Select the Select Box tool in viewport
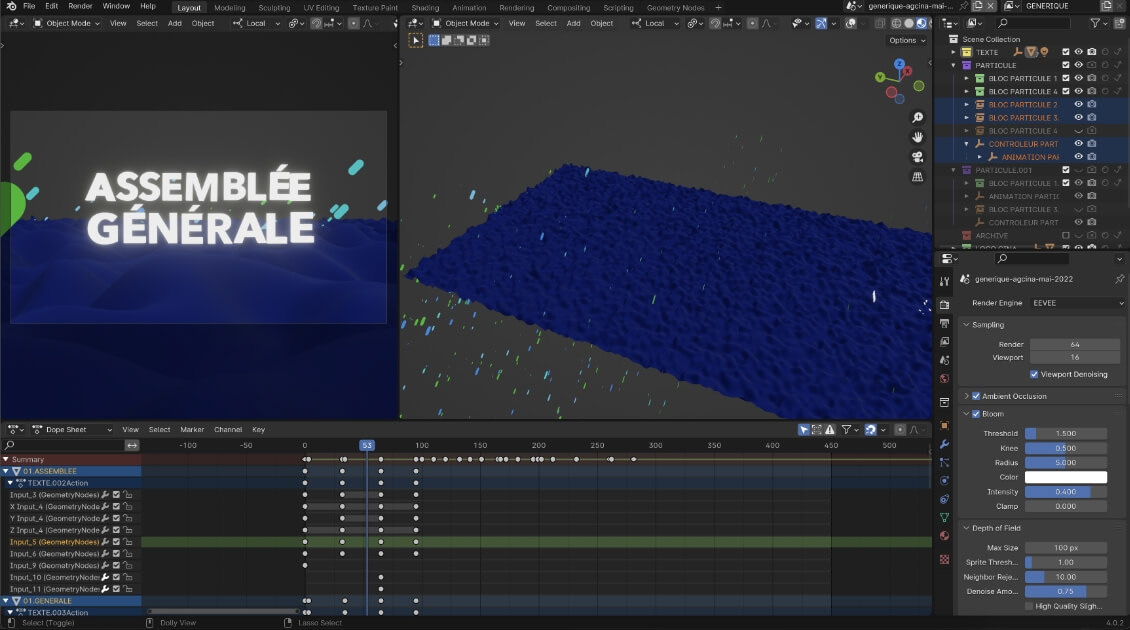1130x630 pixels. pyautogui.click(x=416, y=40)
